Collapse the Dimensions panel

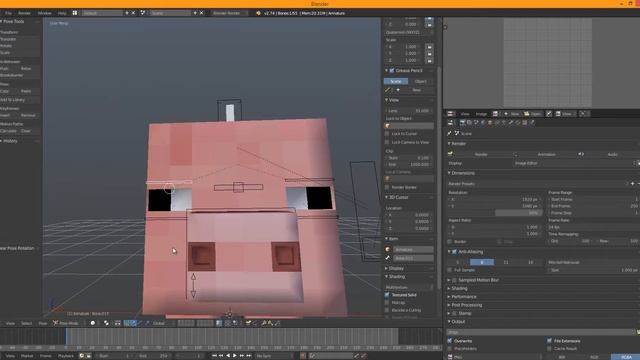tap(463, 173)
